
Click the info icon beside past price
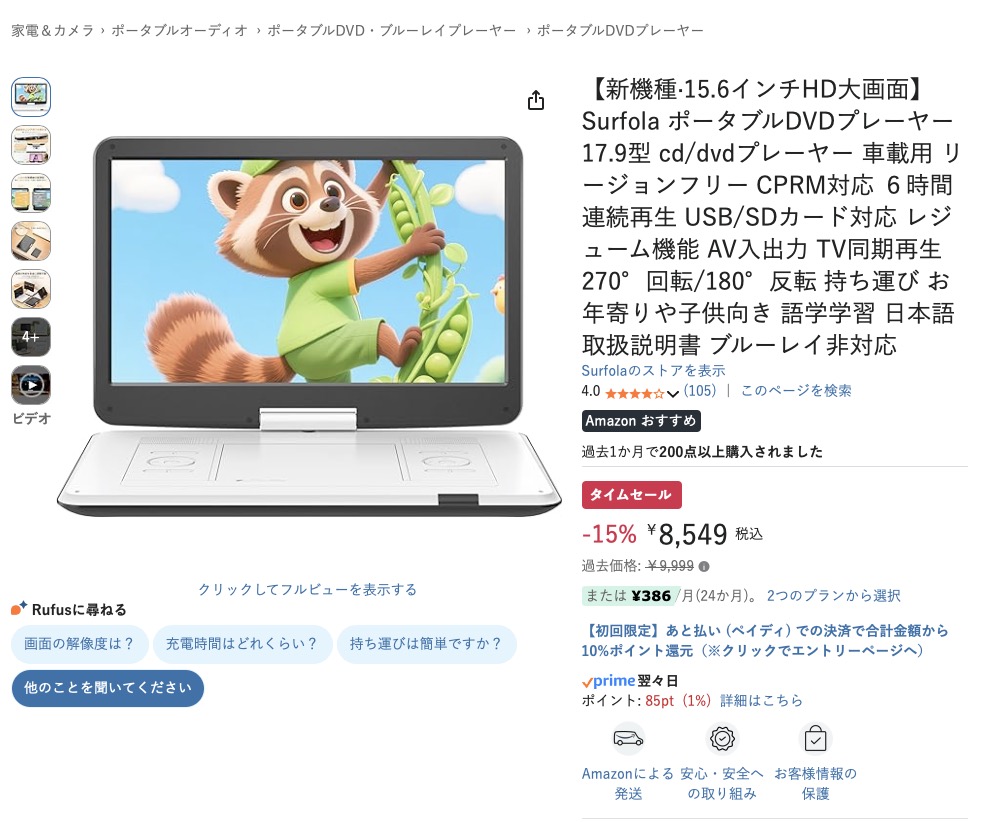click(704, 567)
